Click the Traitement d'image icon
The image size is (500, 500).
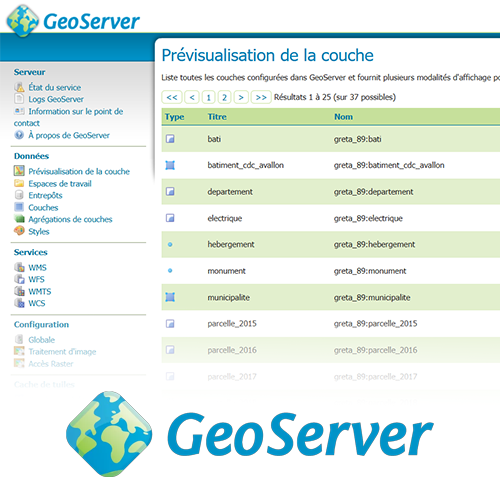coord(19,351)
